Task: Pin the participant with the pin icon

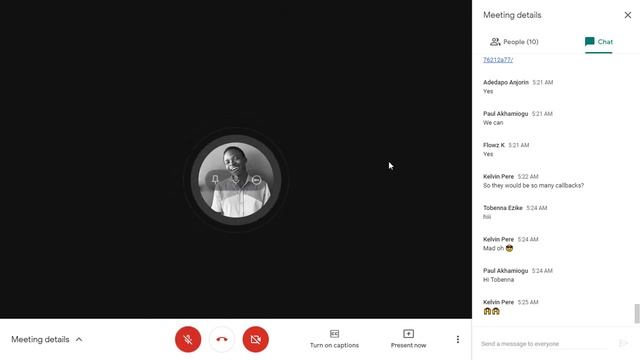Action: tap(216, 179)
